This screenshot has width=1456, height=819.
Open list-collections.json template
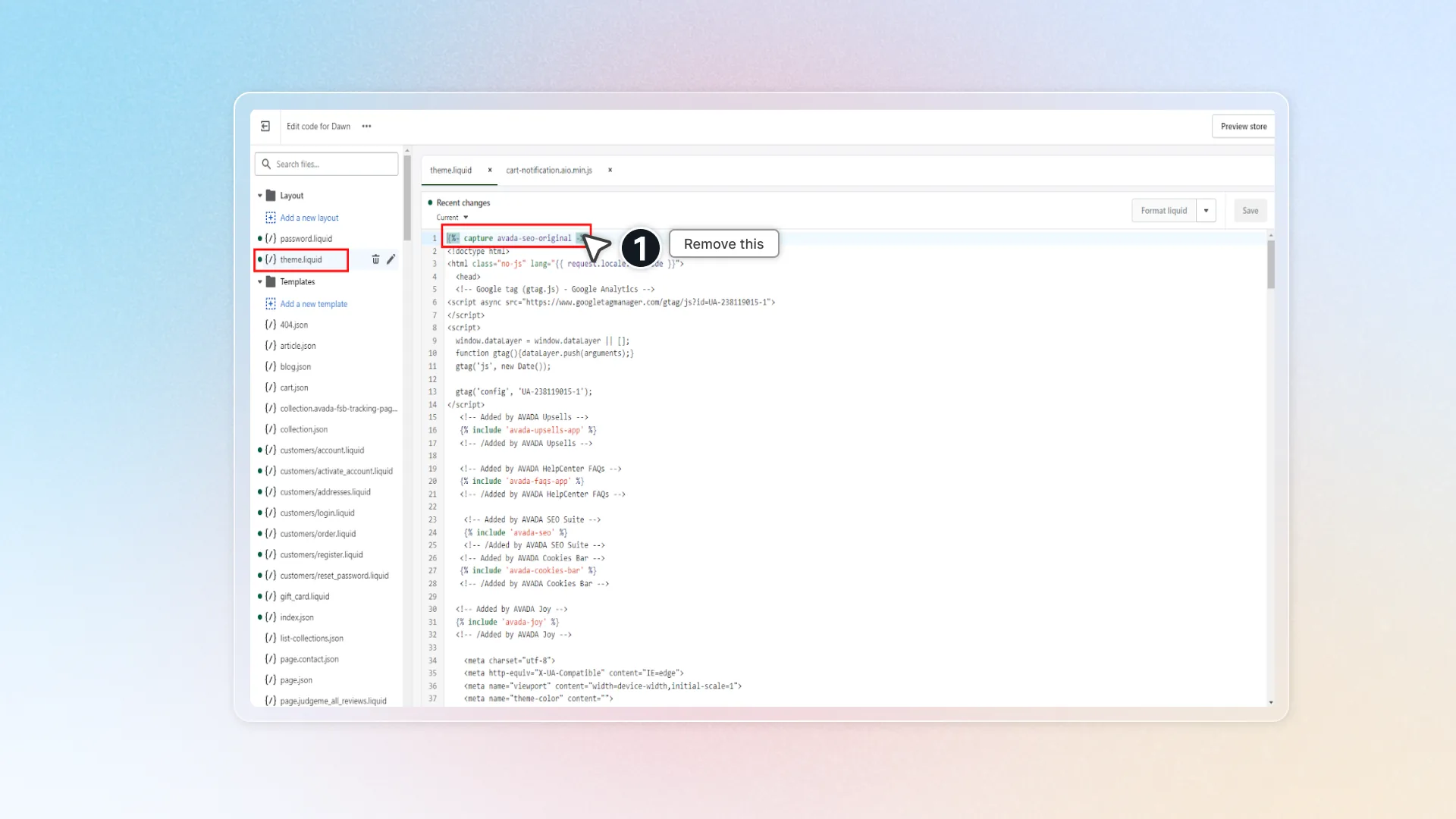(x=312, y=639)
